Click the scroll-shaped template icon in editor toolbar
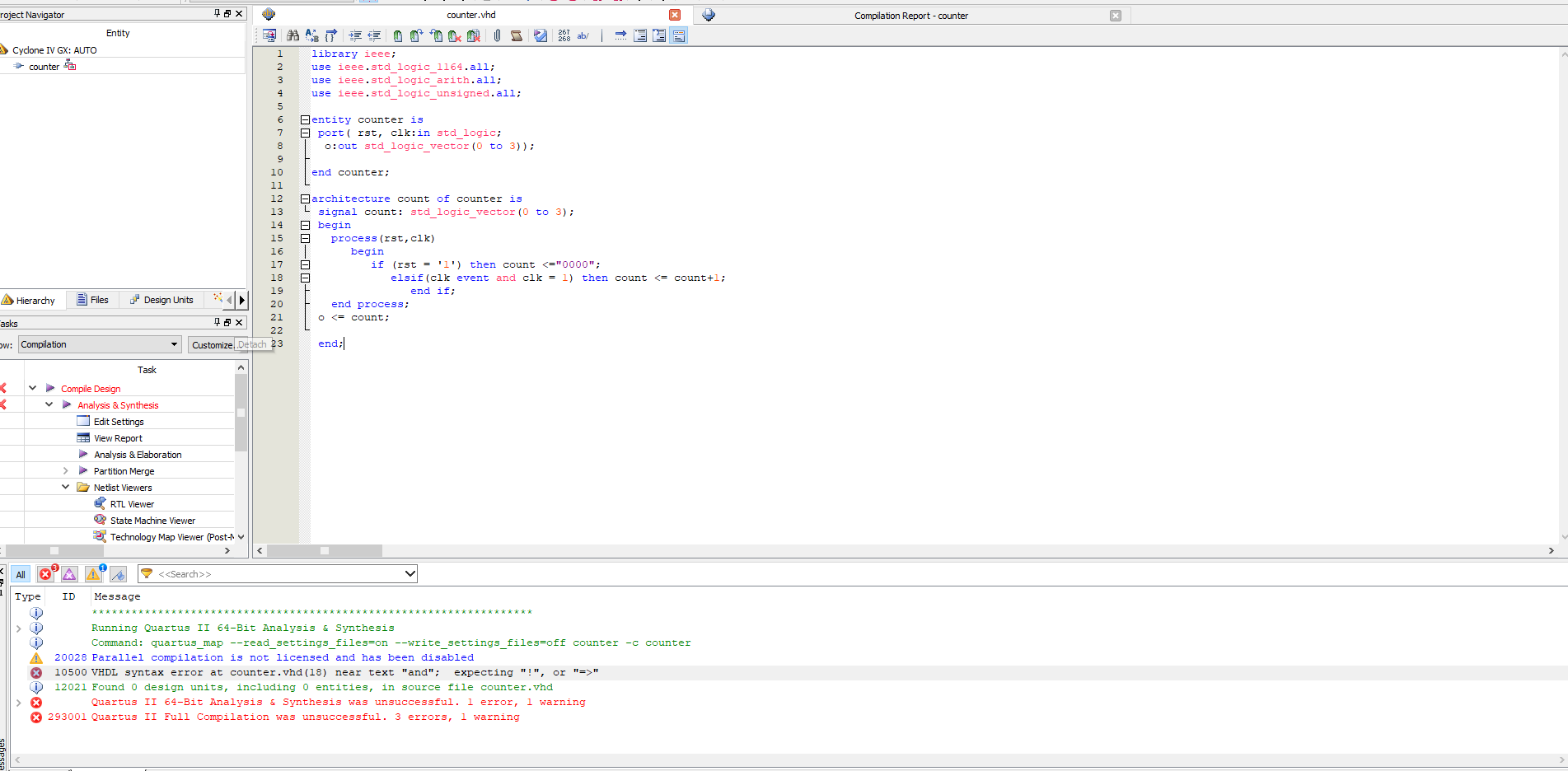This screenshot has height=771, width=1568. [516, 35]
